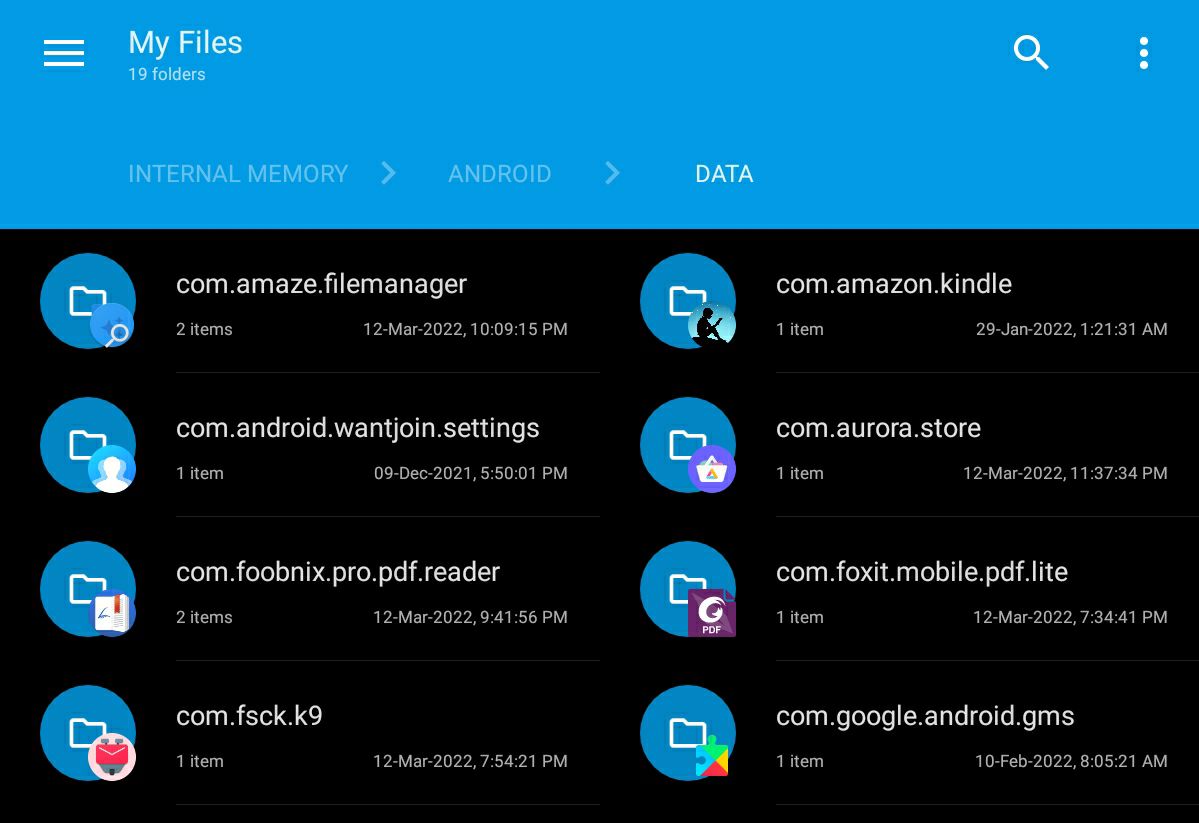The width and height of the screenshot is (1199, 823).
Task: Open the hamburger navigation menu
Action: click(63, 53)
